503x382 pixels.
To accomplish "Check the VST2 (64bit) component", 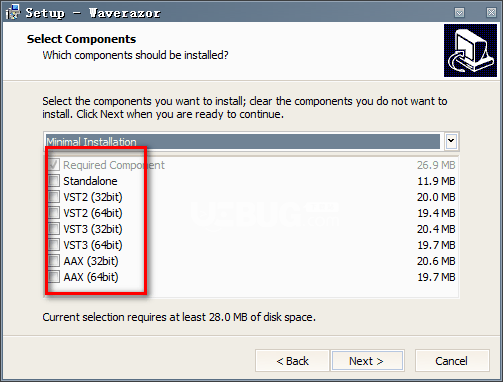I will click(54, 213).
